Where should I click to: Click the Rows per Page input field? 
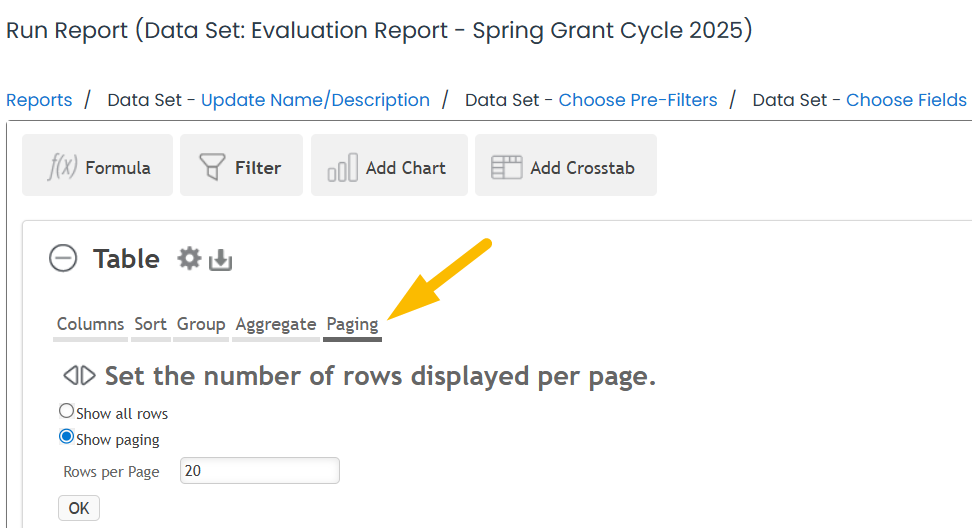[x=260, y=470]
